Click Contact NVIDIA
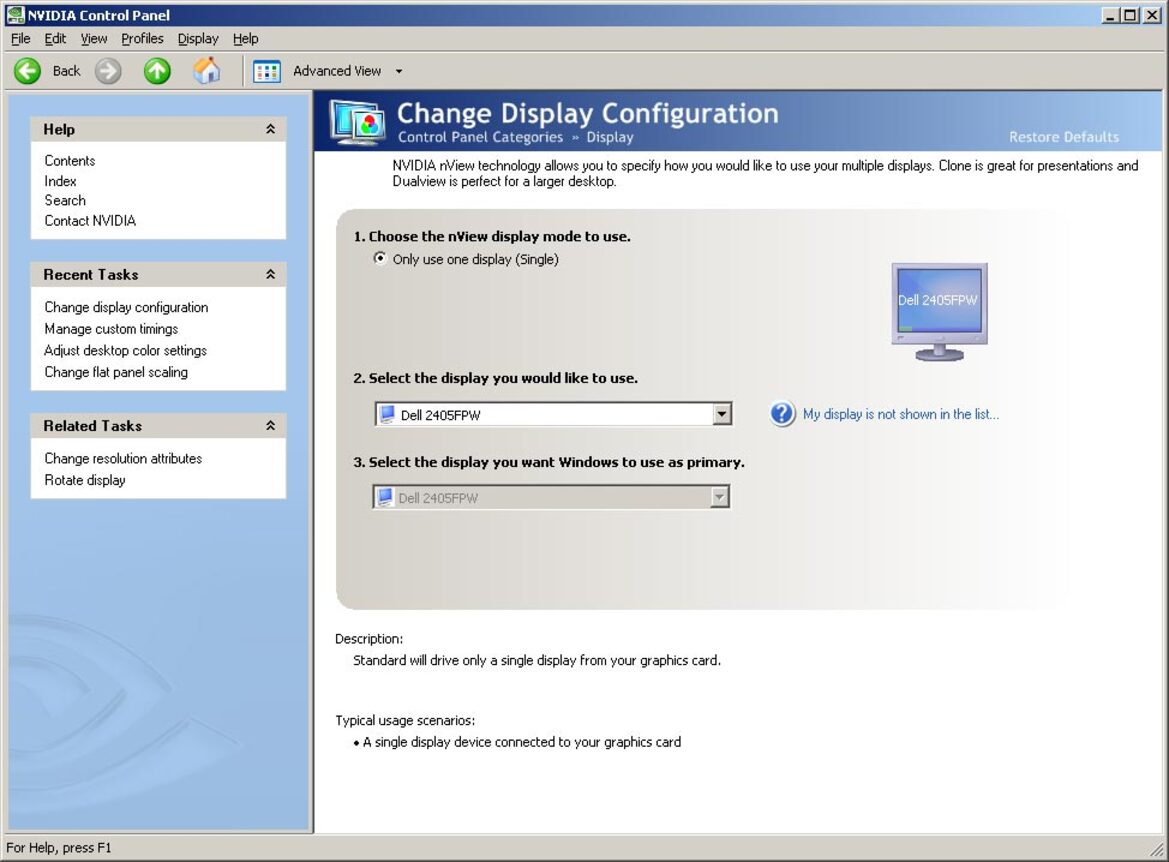 89,220
